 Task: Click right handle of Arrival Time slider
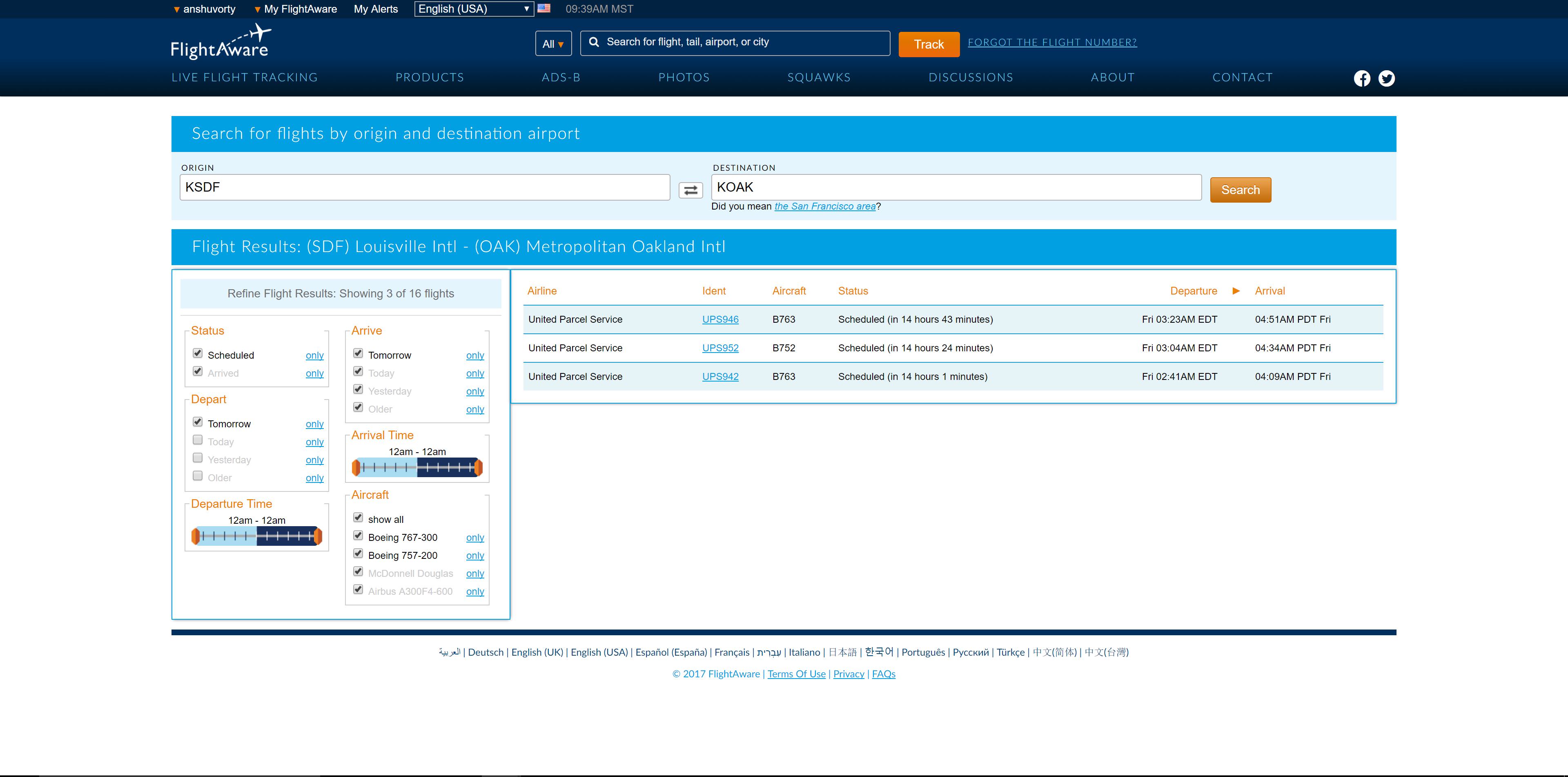479,468
